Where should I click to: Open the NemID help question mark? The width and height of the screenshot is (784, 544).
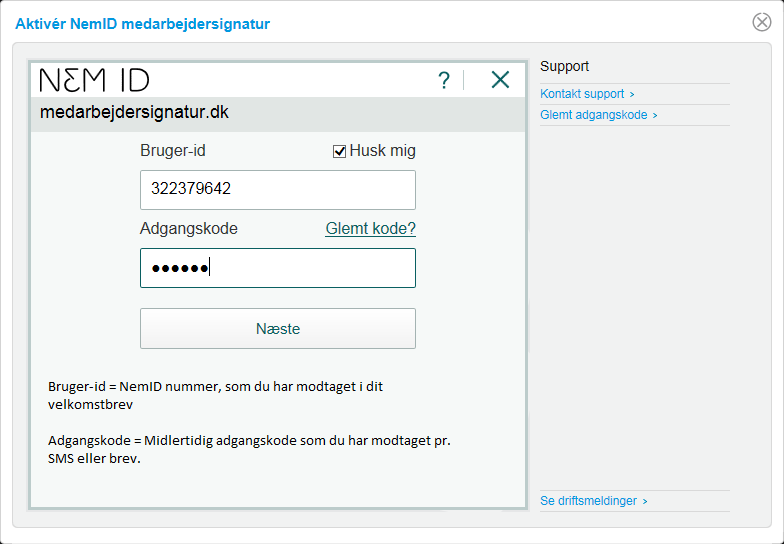[444, 80]
